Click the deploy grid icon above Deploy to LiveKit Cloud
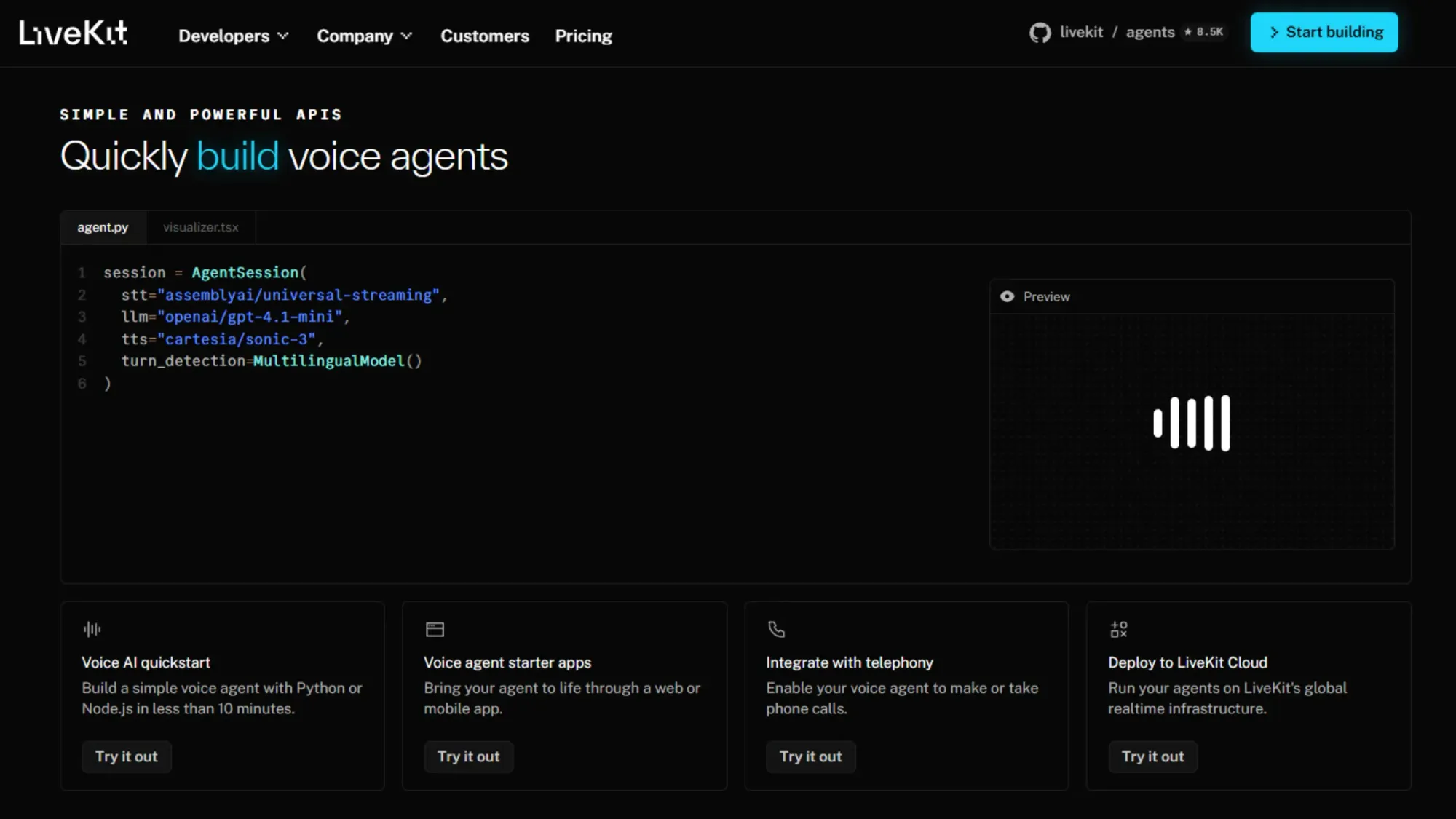The width and height of the screenshot is (1456, 819). 1118,629
